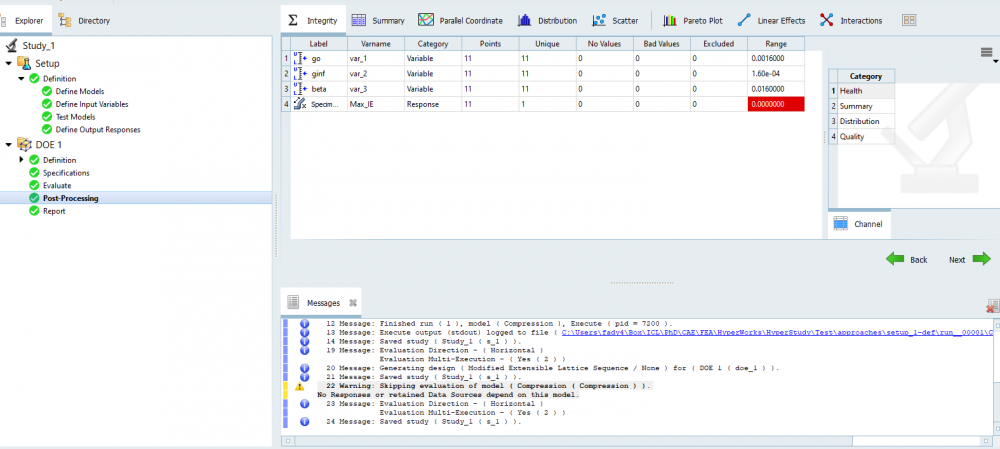The width and height of the screenshot is (1000, 449).
Task: Click the Bad Values column header
Action: point(663,44)
